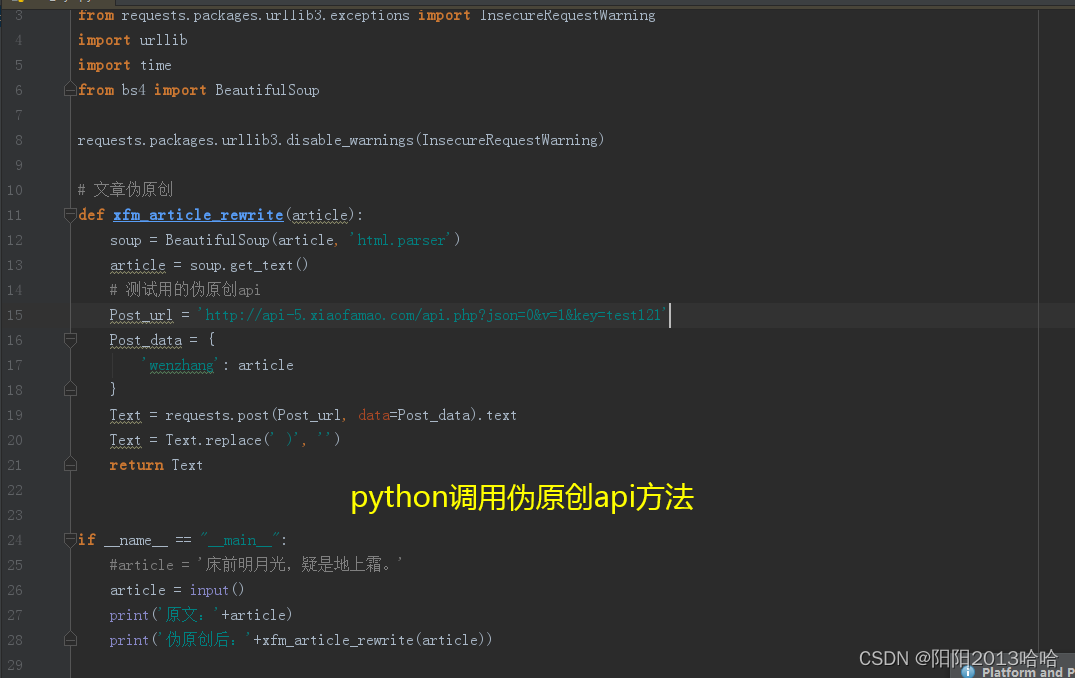Place the cursor in the xiaofamao API URL string
1075x678 pixels.
tap(432, 315)
